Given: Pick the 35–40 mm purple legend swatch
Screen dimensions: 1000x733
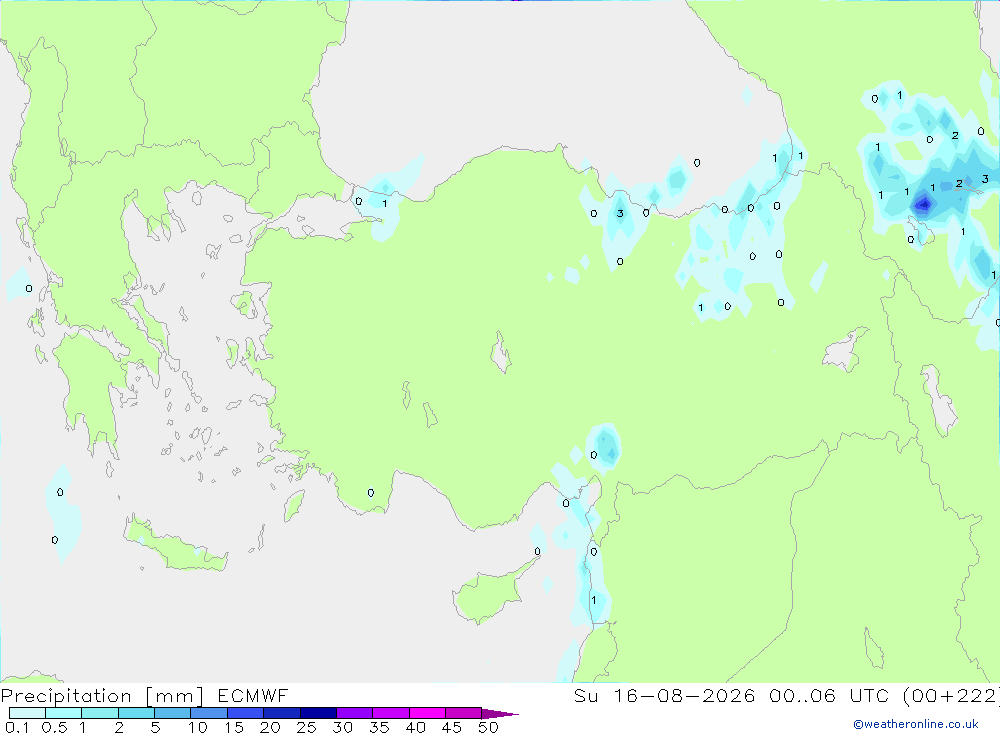Looking at the screenshot, I should click(391, 713).
